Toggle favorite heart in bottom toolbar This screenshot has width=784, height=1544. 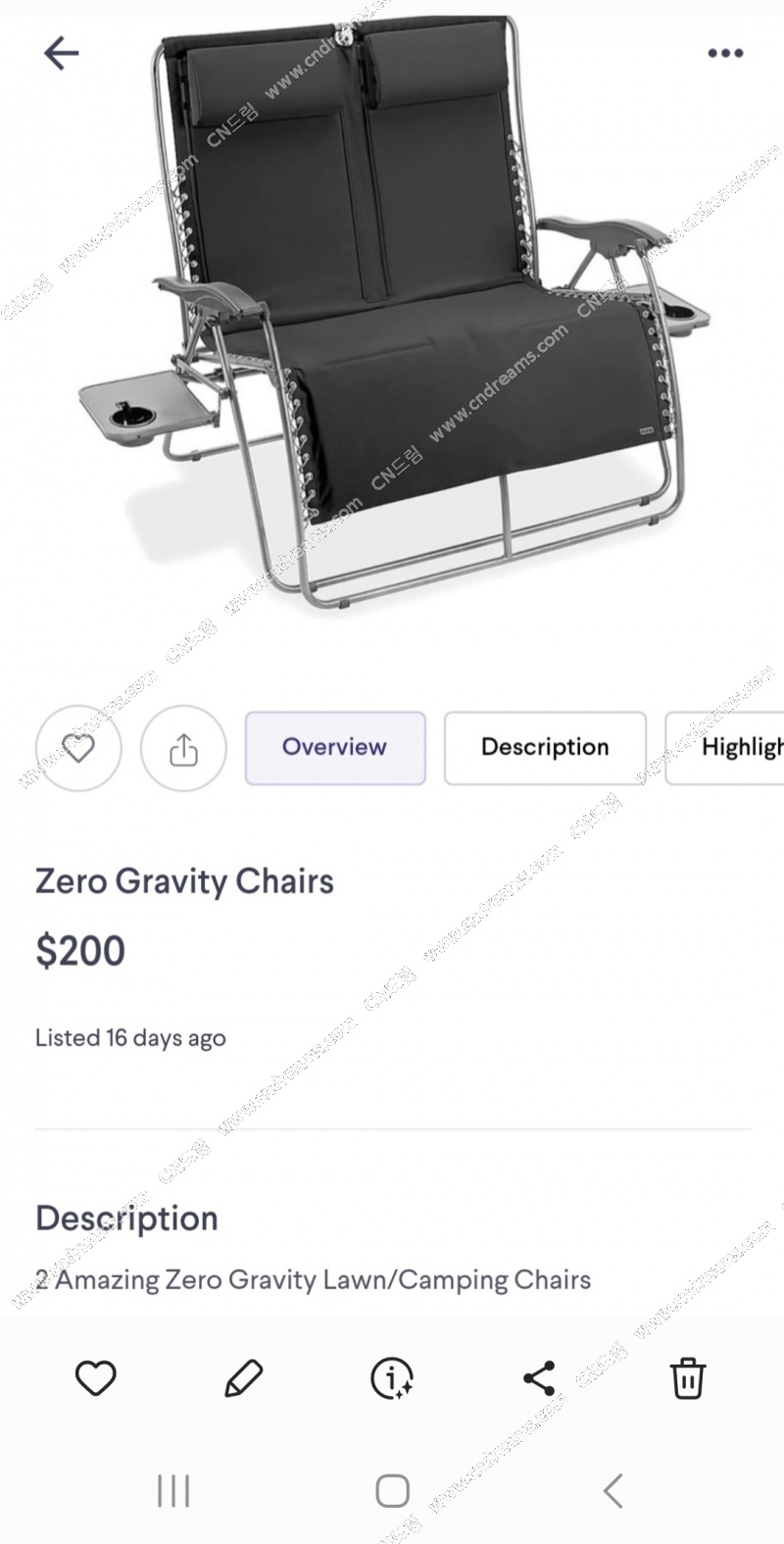tap(96, 1378)
